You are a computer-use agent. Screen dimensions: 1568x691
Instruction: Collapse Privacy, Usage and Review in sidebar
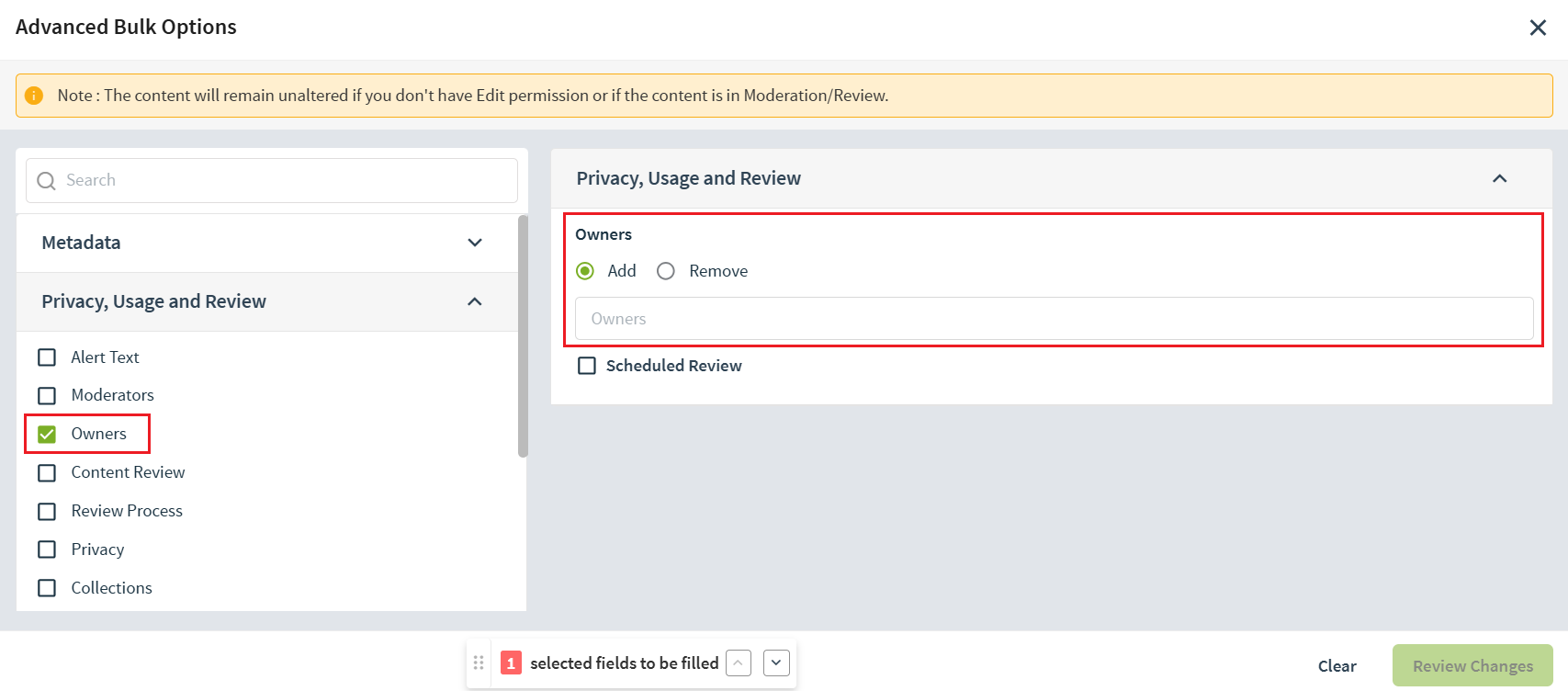(x=267, y=301)
